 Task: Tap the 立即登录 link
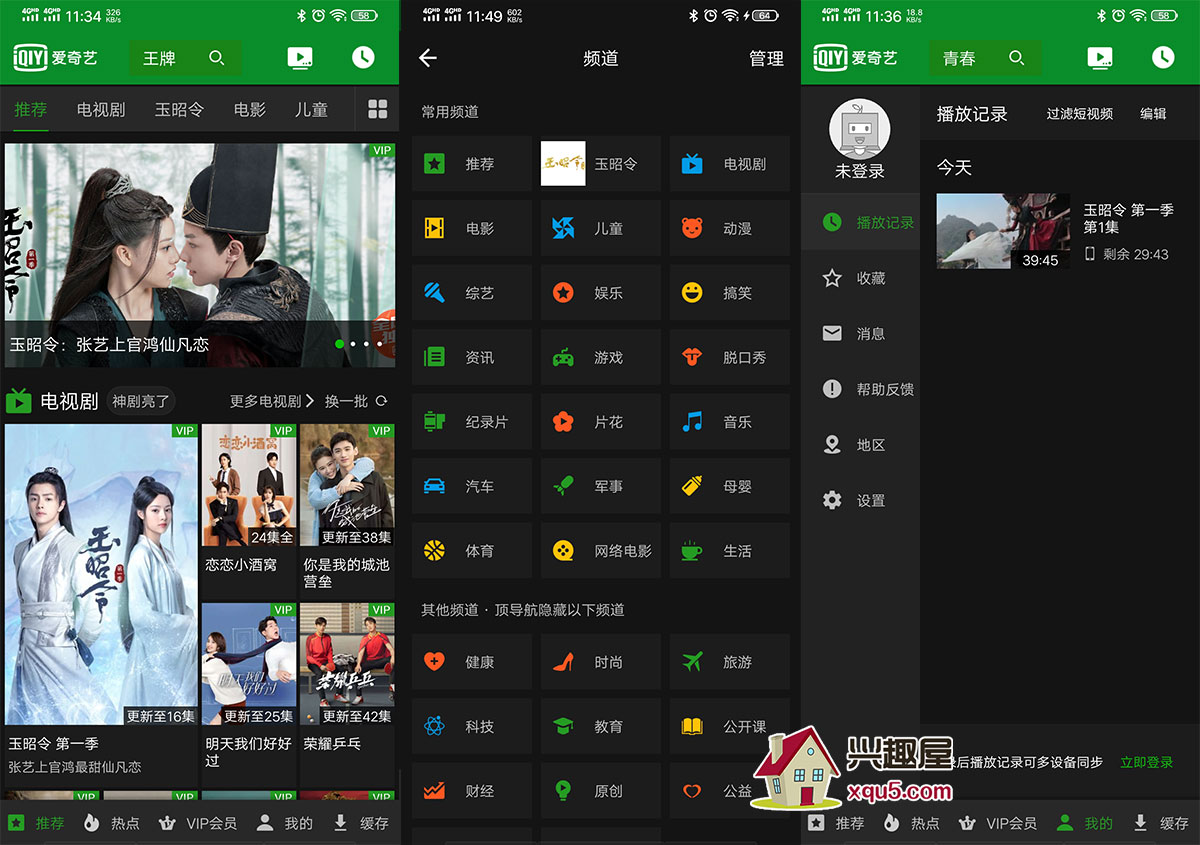click(x=1147, y=762)
